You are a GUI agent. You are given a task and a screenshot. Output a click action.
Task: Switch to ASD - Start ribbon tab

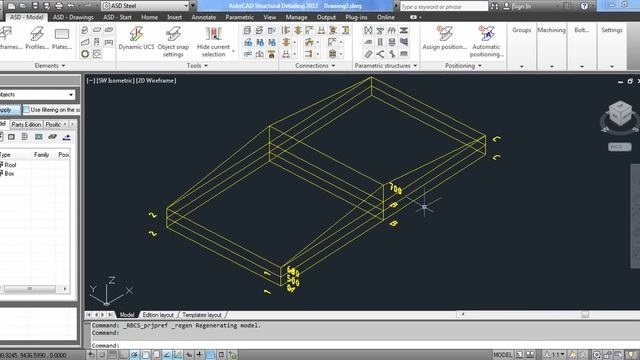[118, 17]
